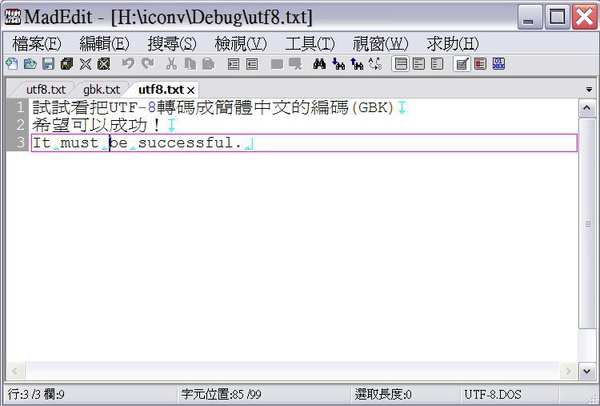
Task: Click Find Previous binoculars with up arrow
Action: 357,64
